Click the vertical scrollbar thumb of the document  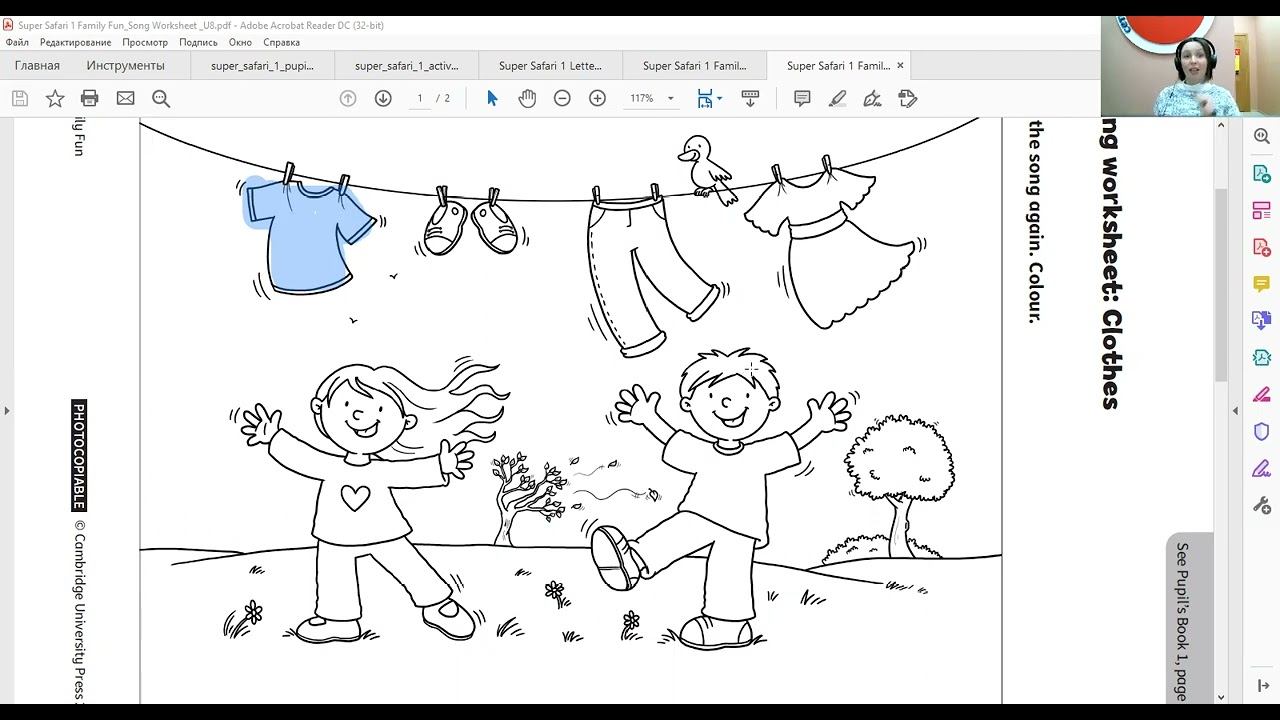pos(1221,283)
